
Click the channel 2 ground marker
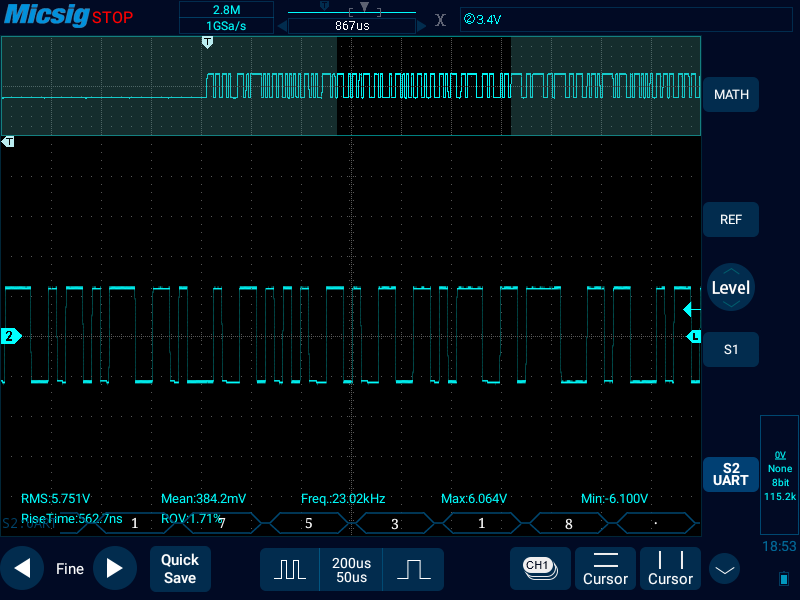pyautogui.click(x=11, y=337)
